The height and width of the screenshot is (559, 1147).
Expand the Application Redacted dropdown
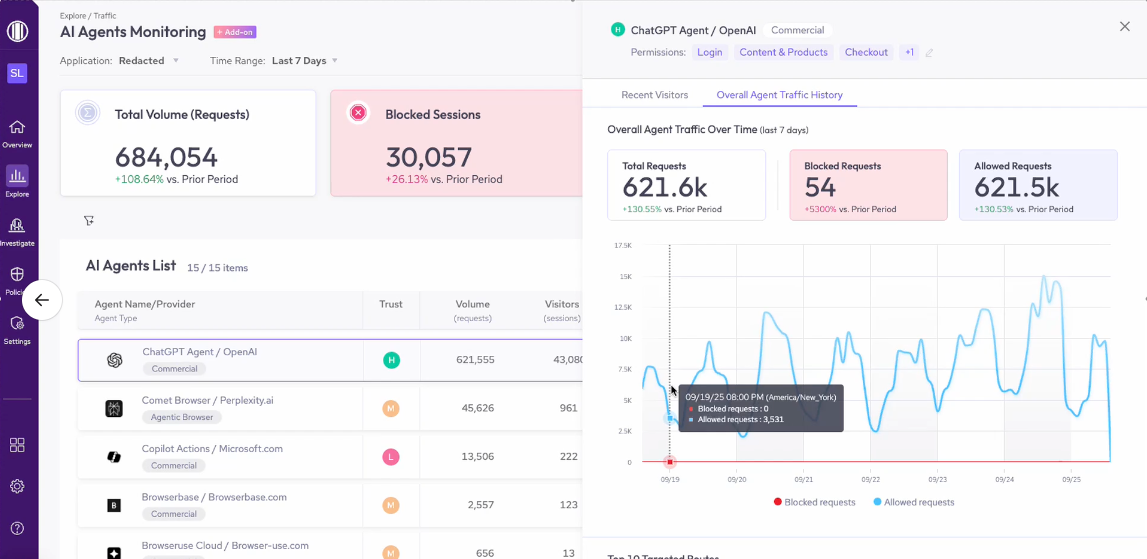[x=149, y=61]
